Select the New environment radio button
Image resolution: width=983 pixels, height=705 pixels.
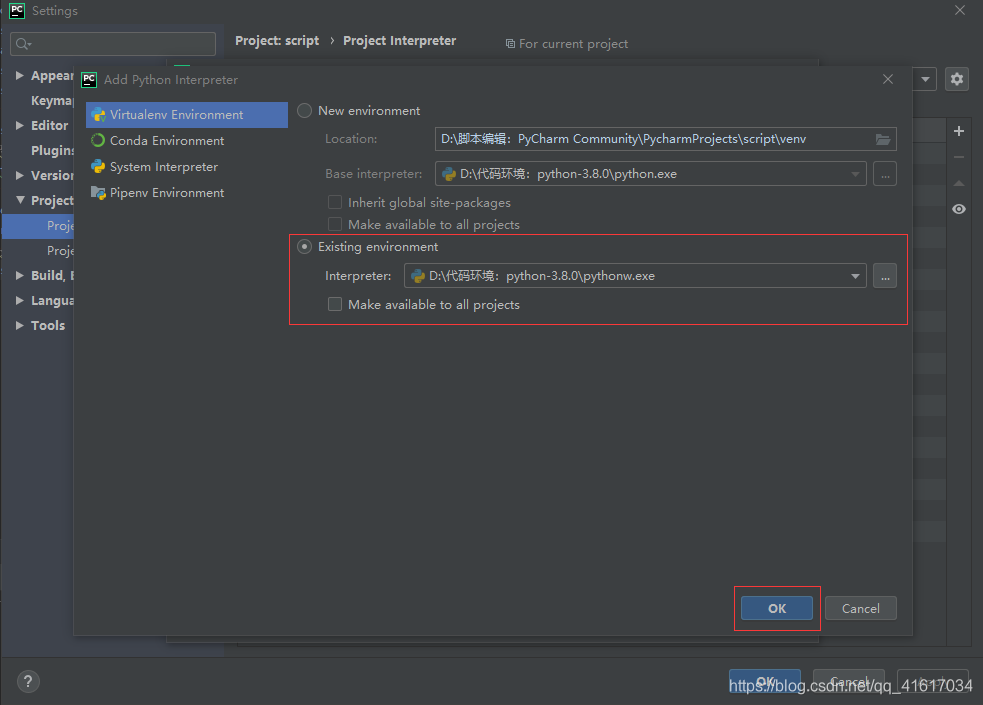point(304,111)
